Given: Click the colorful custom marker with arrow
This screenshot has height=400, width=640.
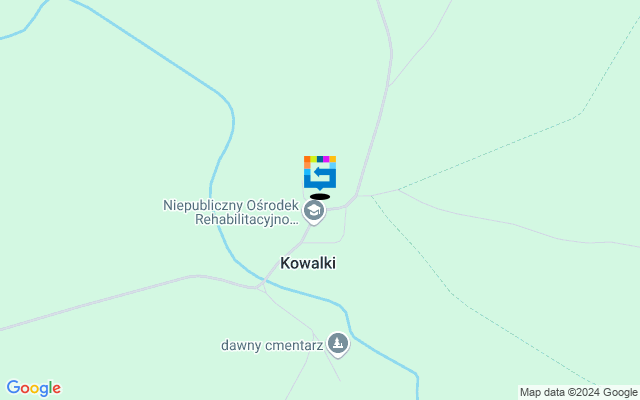Looking at the screenshot, I should pyautogui.click(x=320, y=173).
